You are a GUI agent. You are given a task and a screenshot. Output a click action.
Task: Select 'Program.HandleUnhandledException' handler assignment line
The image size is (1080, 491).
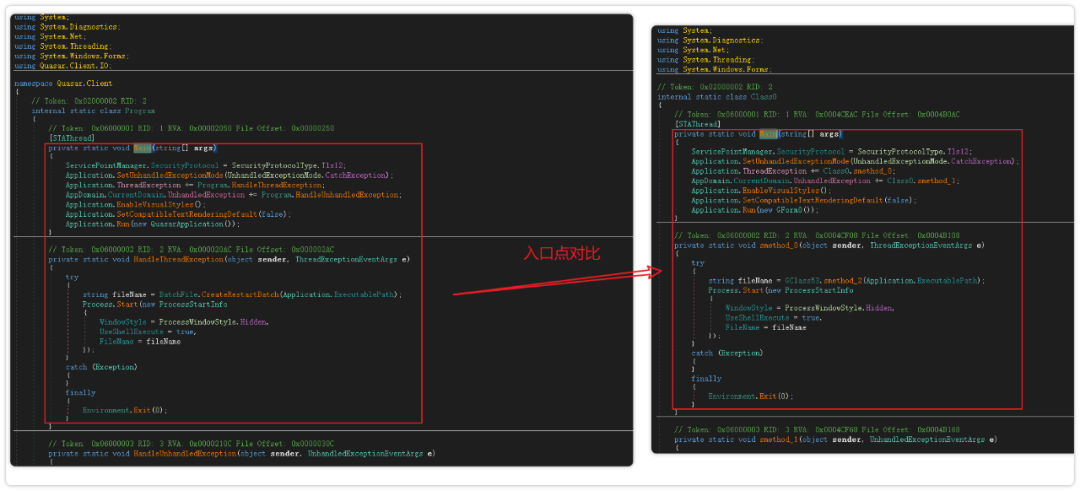point(233,195)
